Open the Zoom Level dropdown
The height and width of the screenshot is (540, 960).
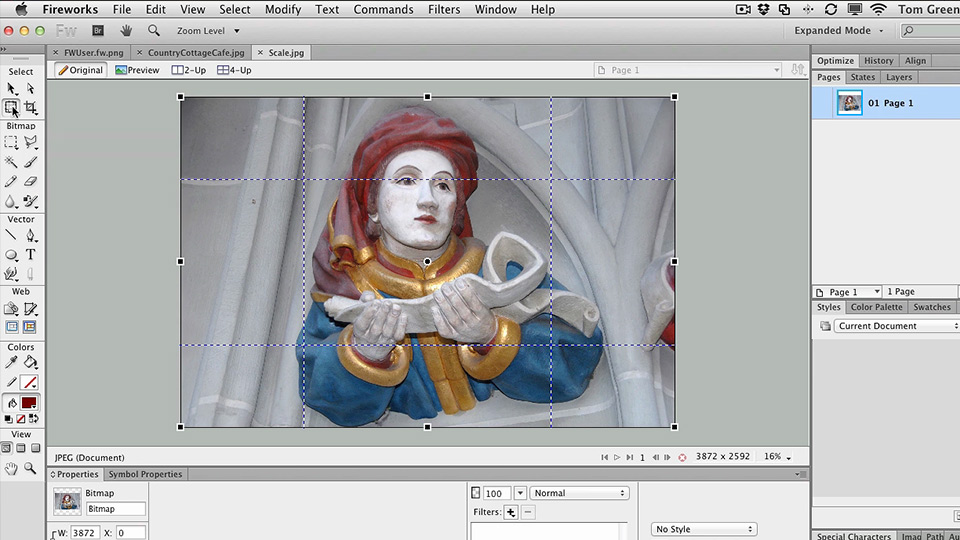pos(208,31)
